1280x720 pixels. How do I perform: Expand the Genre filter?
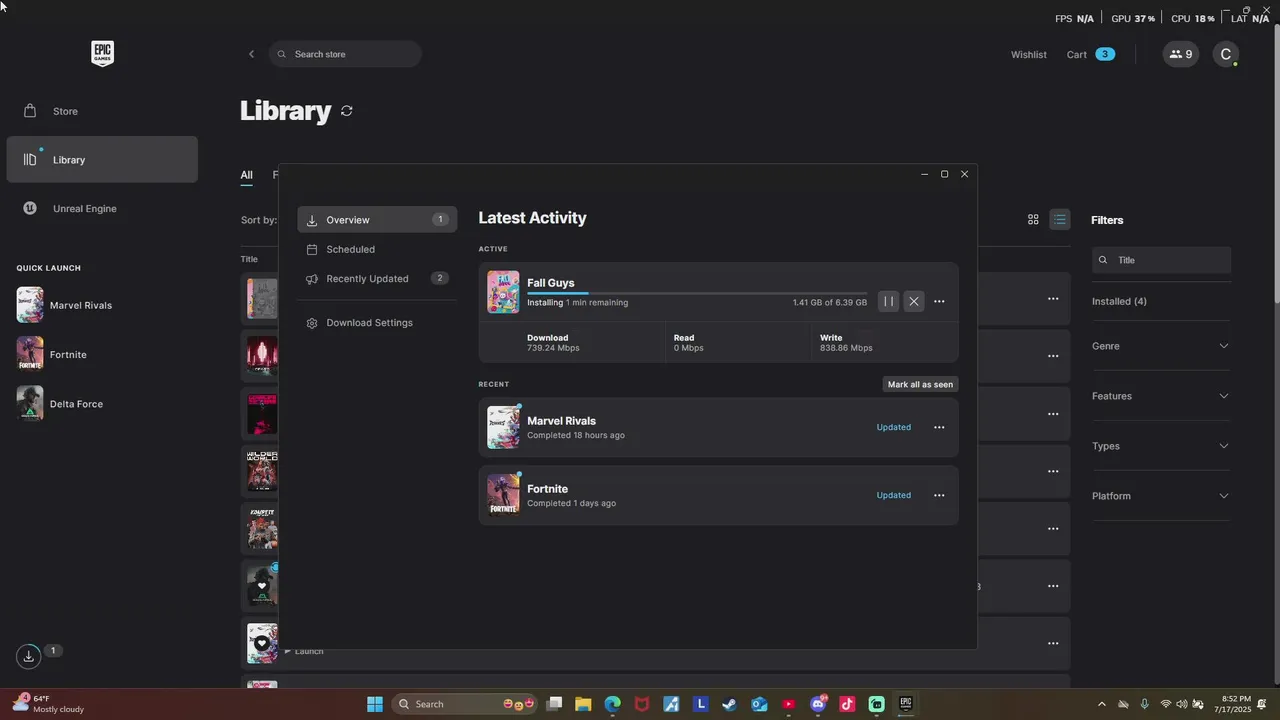click(1161, 346)
